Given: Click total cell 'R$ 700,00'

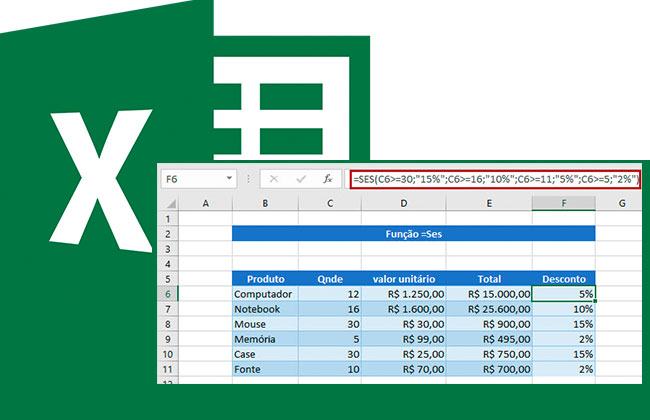Looking at the screenshot, I should click(x=489, y=369).
